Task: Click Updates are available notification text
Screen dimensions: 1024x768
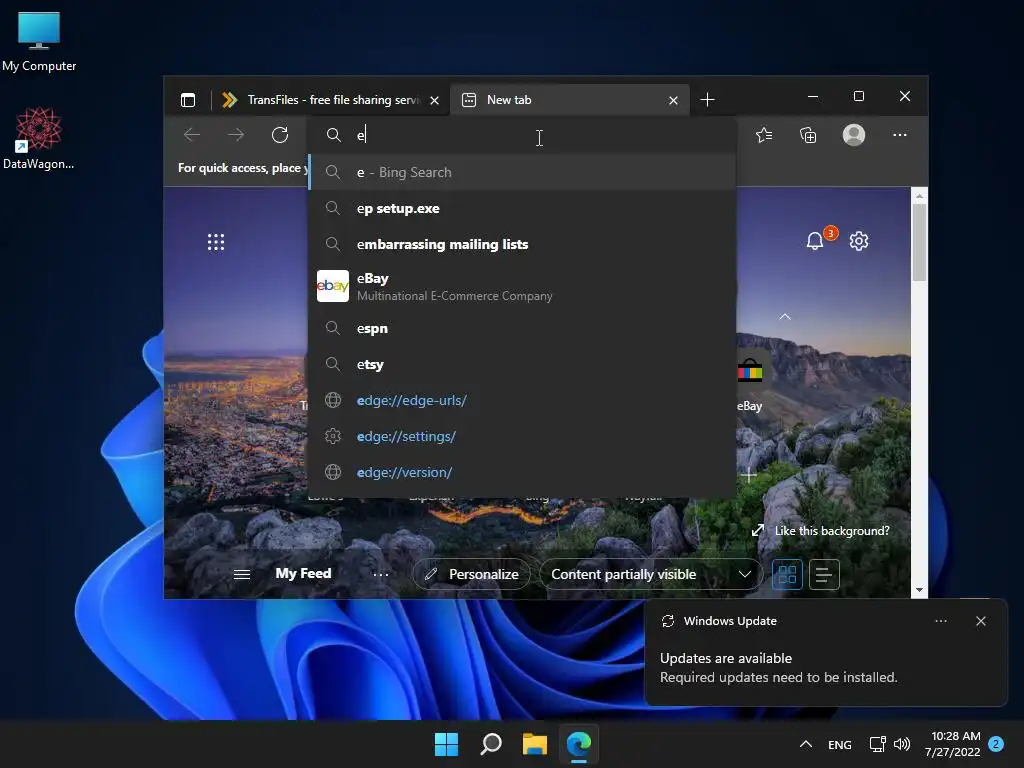Action: point(726,658)
